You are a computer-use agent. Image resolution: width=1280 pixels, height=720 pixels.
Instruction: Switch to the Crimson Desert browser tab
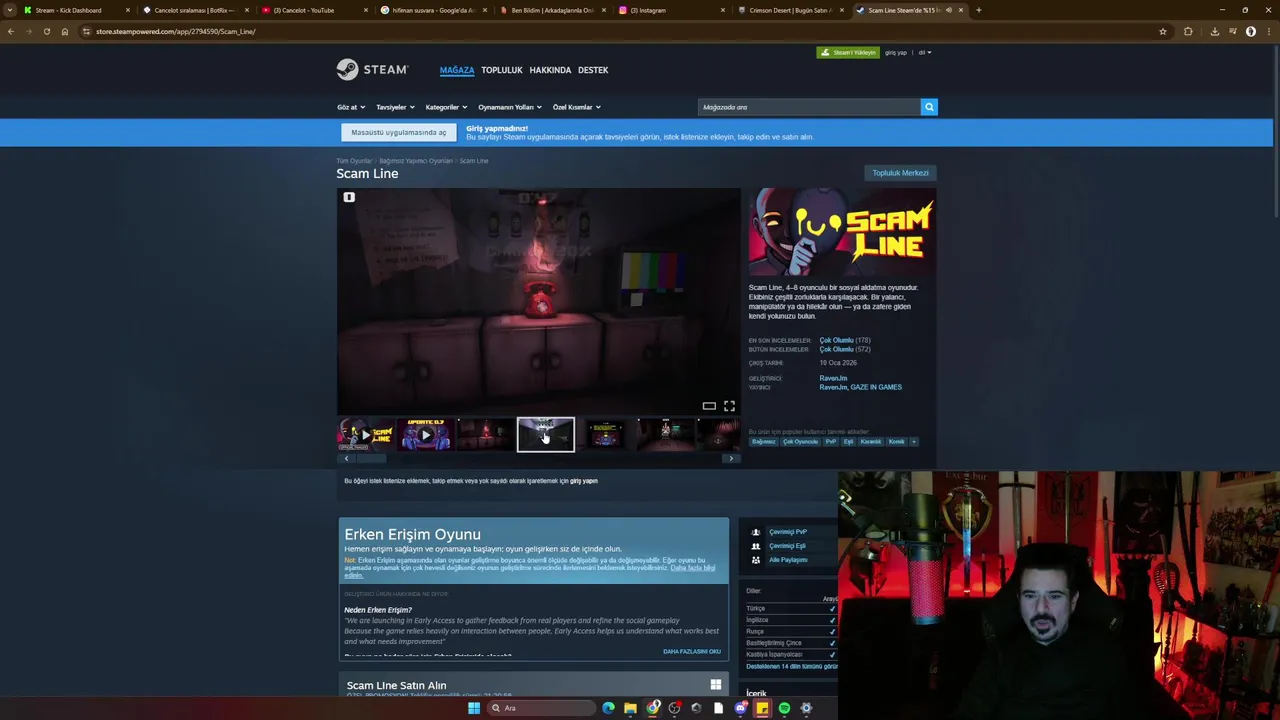pos(790,10)
